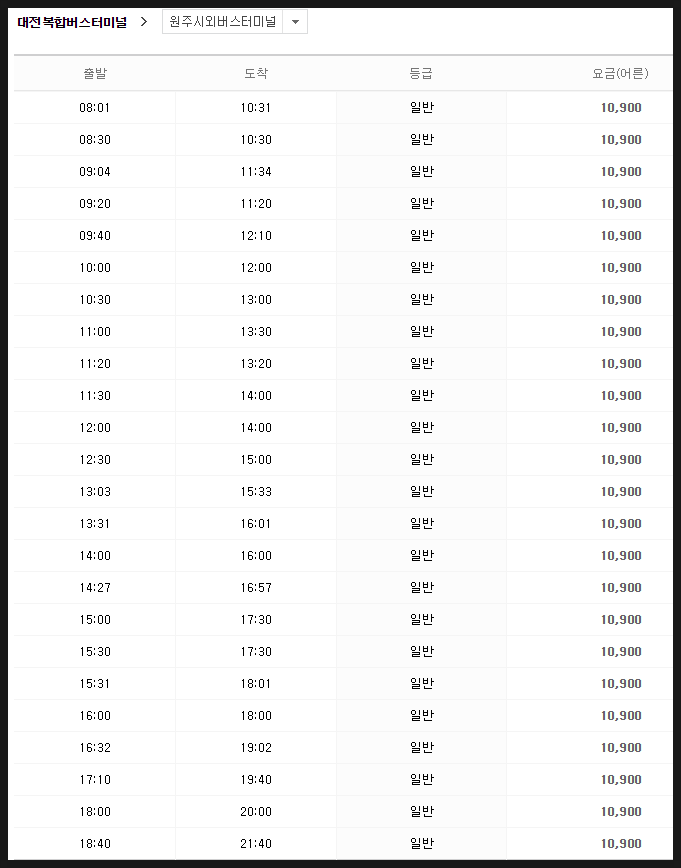Viewport: 681px width, 868px height.
Task: Click the 21:40 arrival time
Action: click(x=256, y=844)
